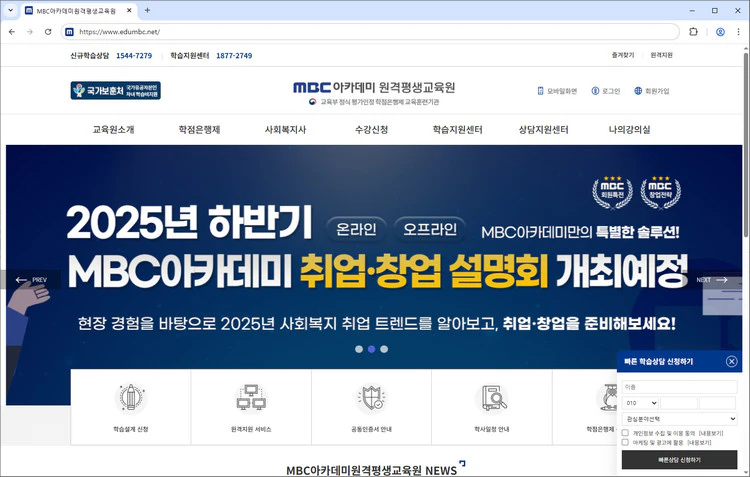Click the site info icon in address bar

pos(69,32)
